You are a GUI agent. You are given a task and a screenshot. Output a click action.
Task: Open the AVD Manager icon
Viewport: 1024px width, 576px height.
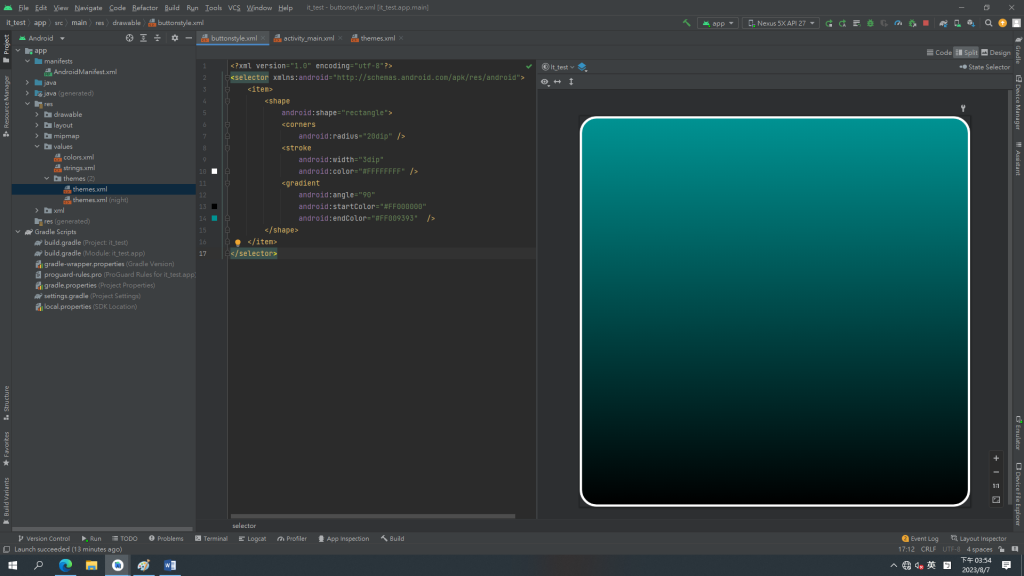click(x=957, y=23)
